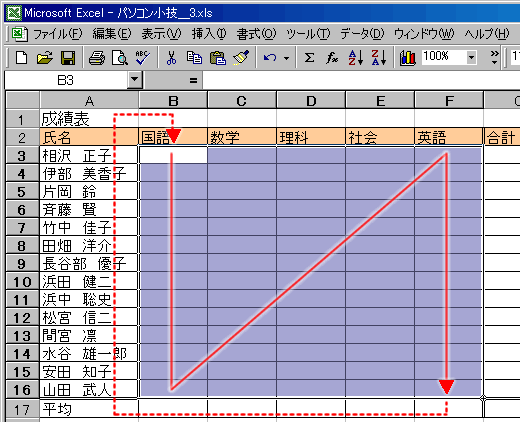Open Print Preview via the magnifier icon
Viewport: 520px width, 422px height.
coord(120,58)
